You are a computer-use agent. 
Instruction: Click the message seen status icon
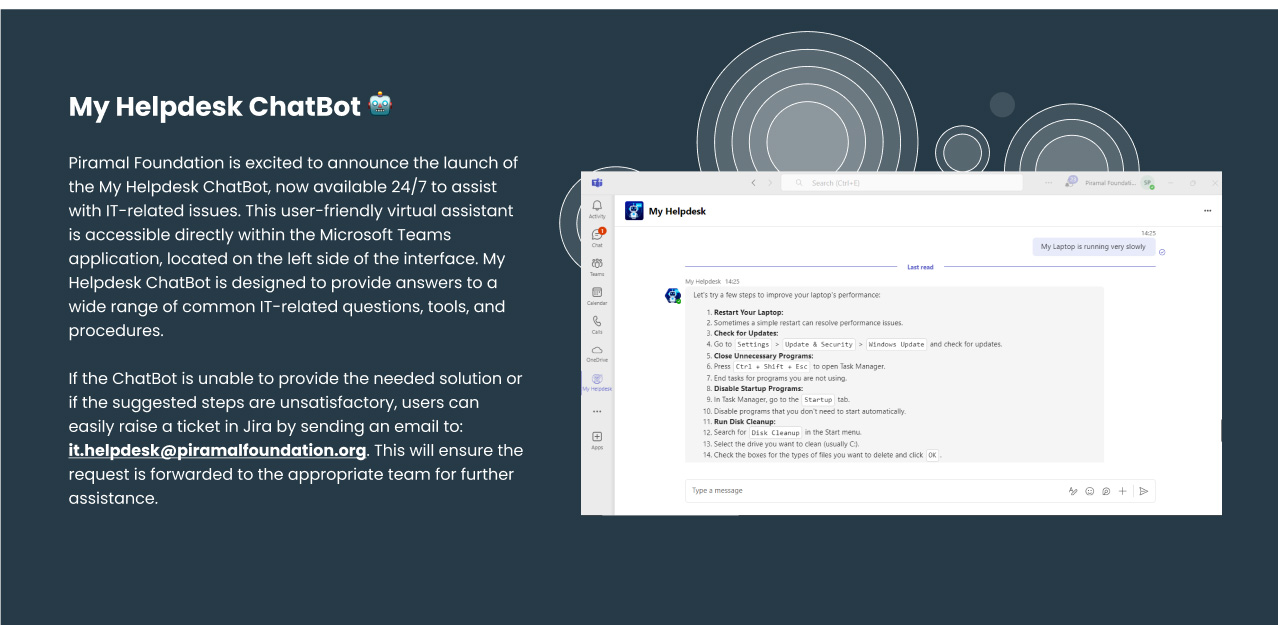pos(1162,252)
